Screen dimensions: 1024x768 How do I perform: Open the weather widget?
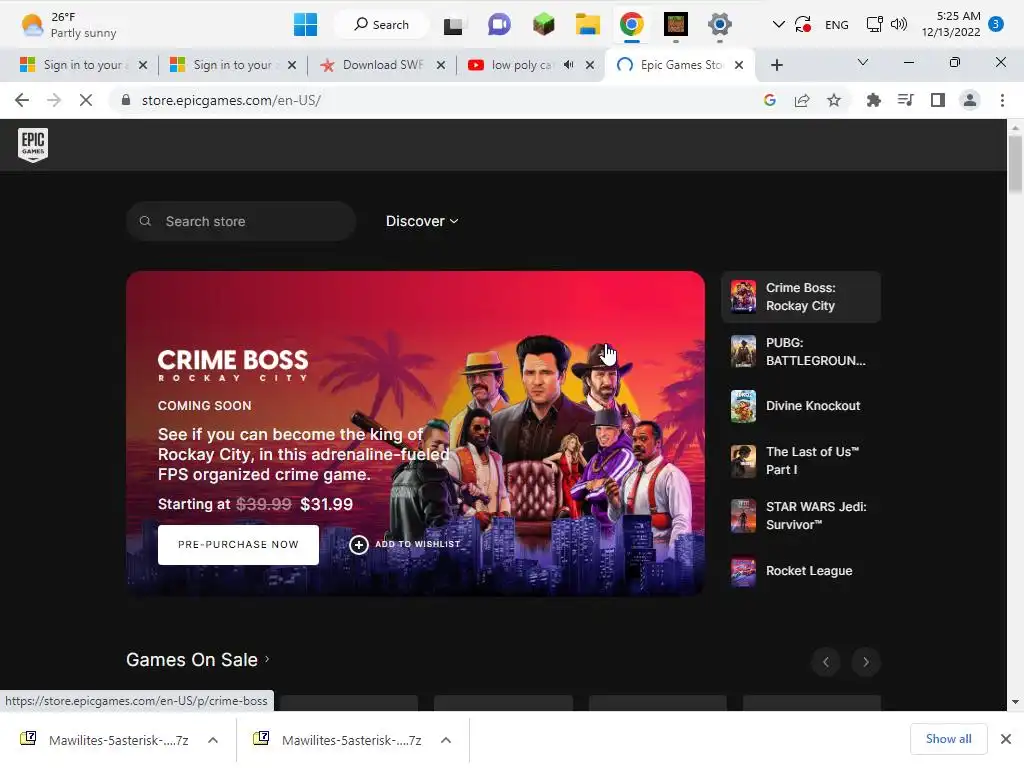pos(69,25)
